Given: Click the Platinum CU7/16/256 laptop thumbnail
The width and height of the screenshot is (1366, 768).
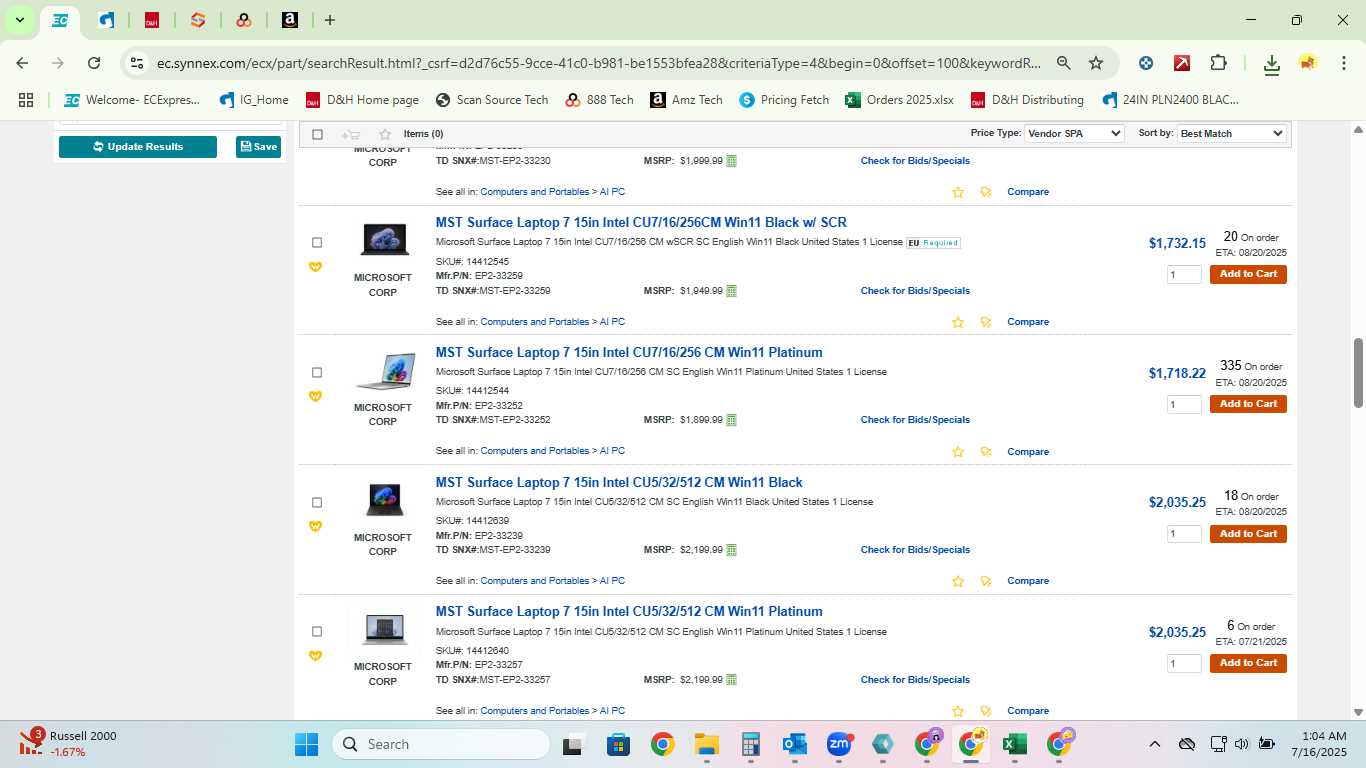Looking at the screenshot, I should [385, 371].
